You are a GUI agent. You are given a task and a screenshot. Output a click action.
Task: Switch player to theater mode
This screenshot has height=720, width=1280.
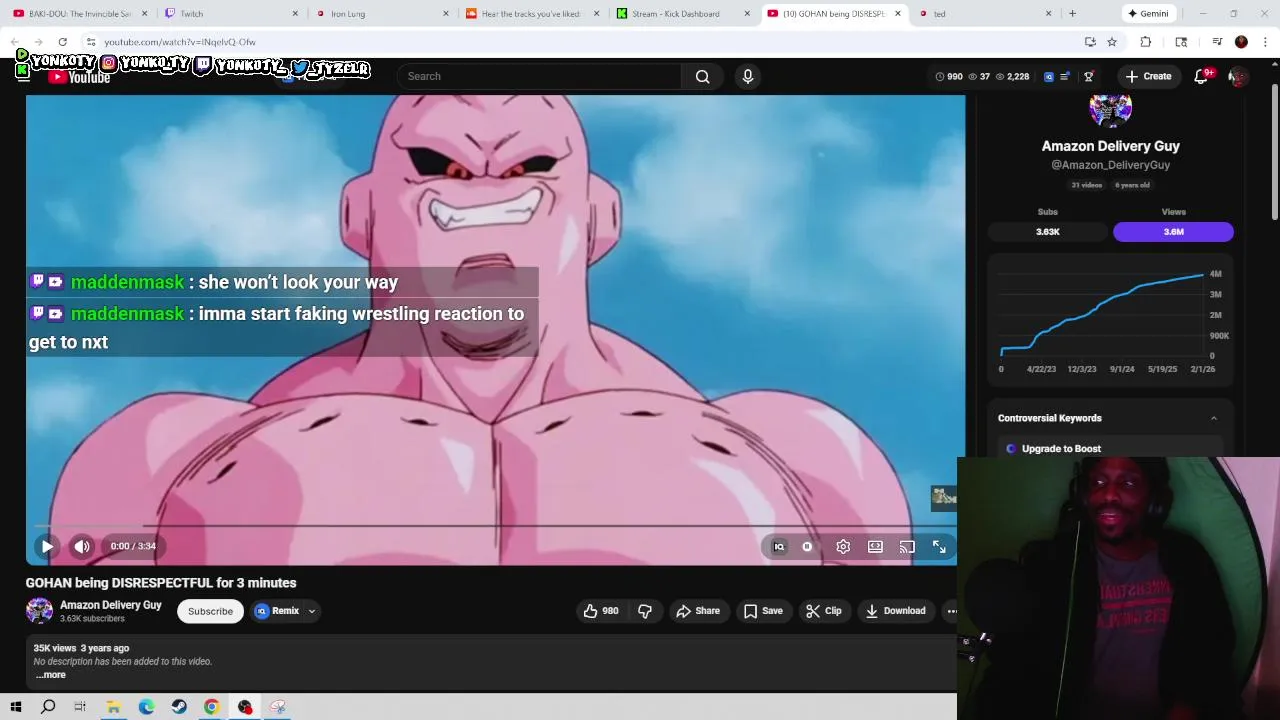click(x=875, y=546)
